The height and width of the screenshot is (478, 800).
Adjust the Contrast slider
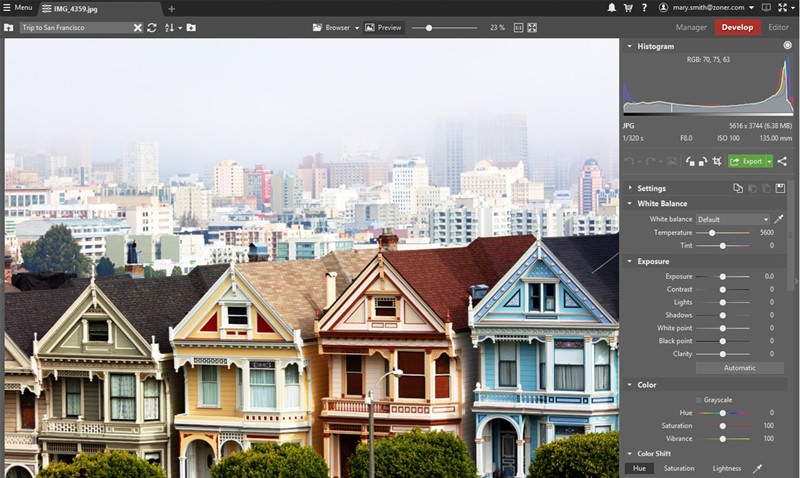723,289
